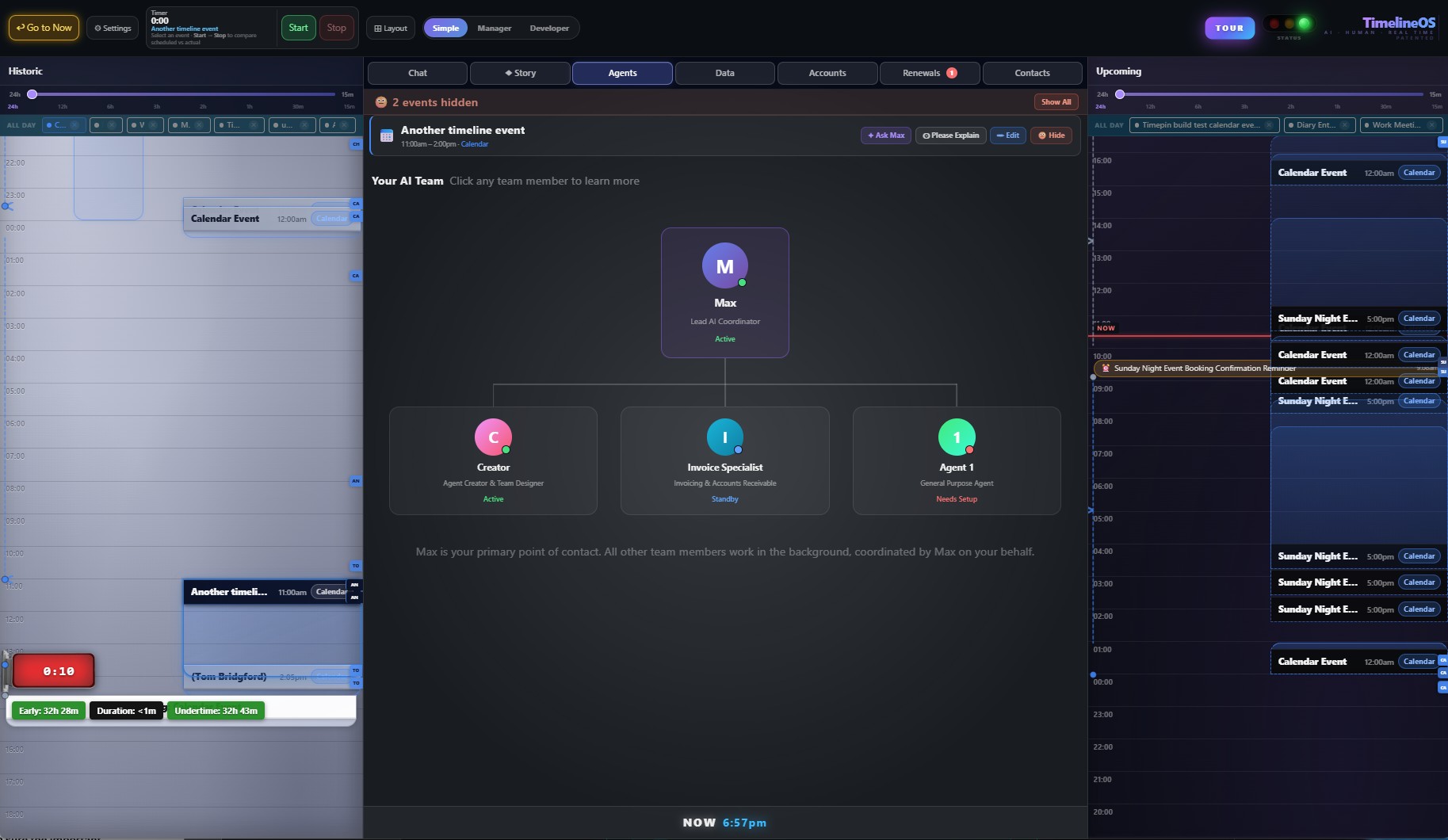Image resolution: width=1448 pixels, height=840 pixels.
Task: Switch to the Accounts tab
Action: click(x=827, y=73)
